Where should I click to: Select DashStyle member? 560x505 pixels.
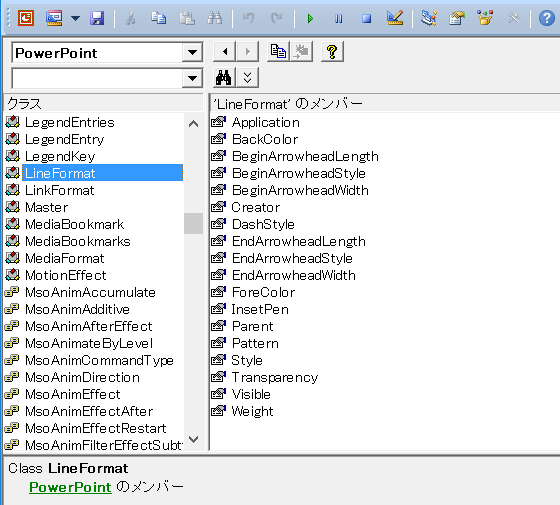coord(263,224)
